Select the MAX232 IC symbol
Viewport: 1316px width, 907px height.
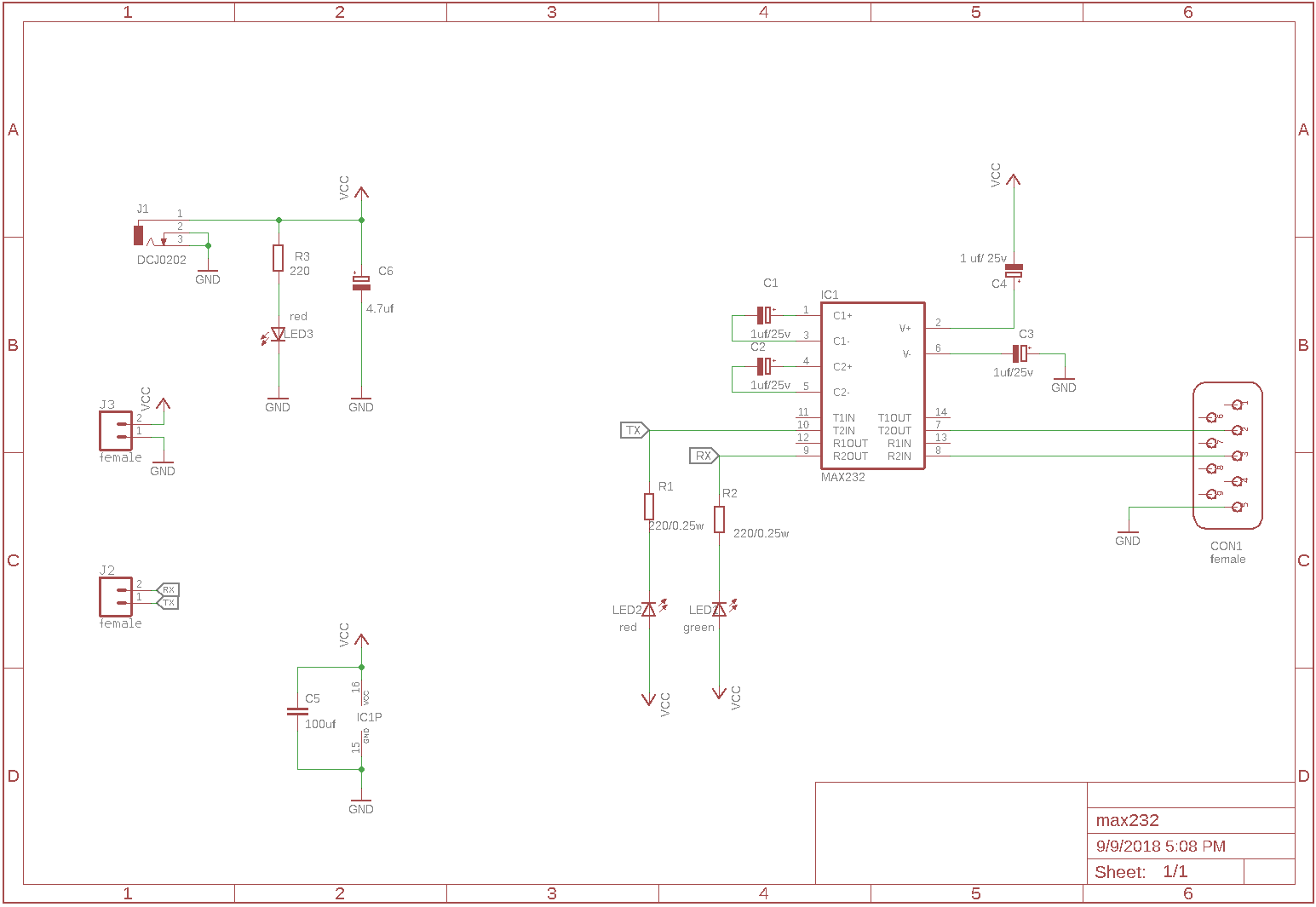871,383
